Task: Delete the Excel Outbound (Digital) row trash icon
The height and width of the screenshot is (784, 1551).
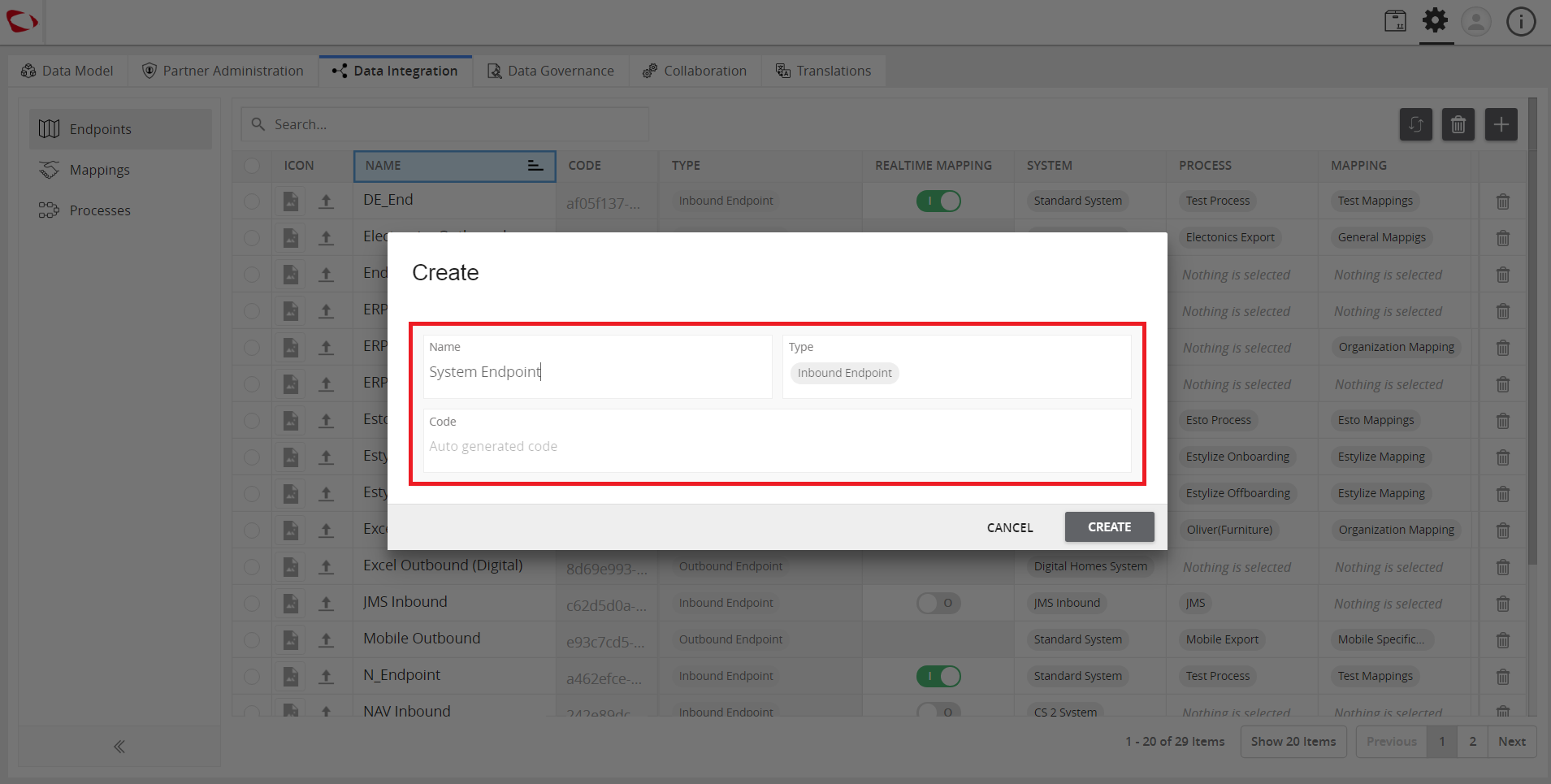Action: pyautogui.click(x=1503, y=567)
